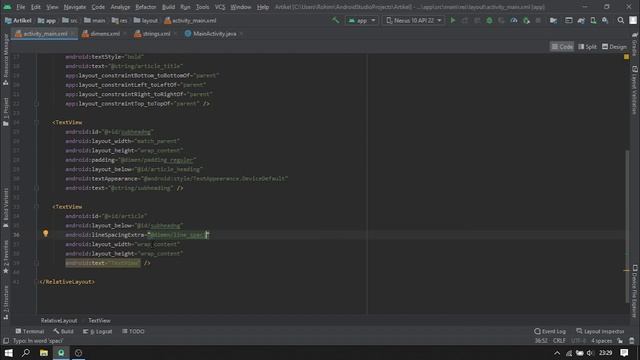Click the Search Everywhere magnifier icon
The height and width of the screenshot is (360, 640).
pos(620,20)
